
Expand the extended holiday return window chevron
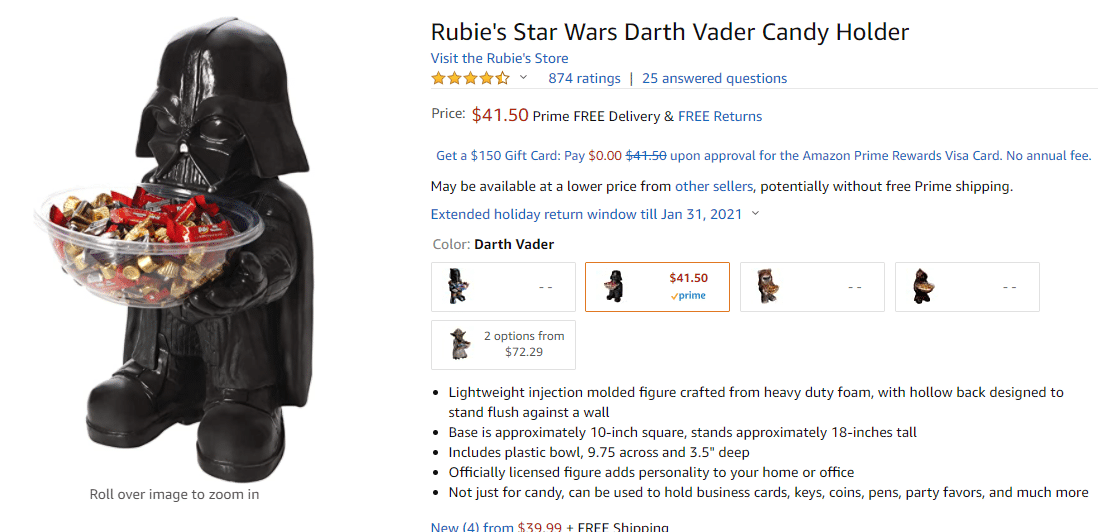[756, 214]
